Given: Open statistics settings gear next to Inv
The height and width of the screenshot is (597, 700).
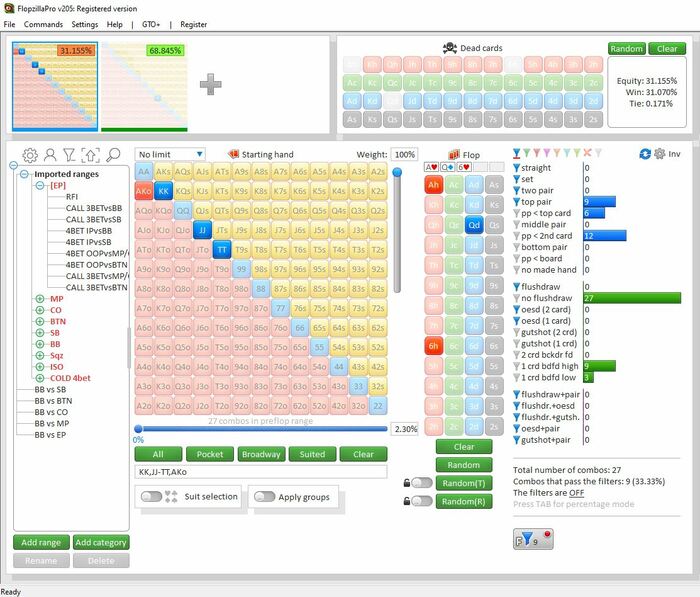Looking at the screenshot, I should [659, 154].
